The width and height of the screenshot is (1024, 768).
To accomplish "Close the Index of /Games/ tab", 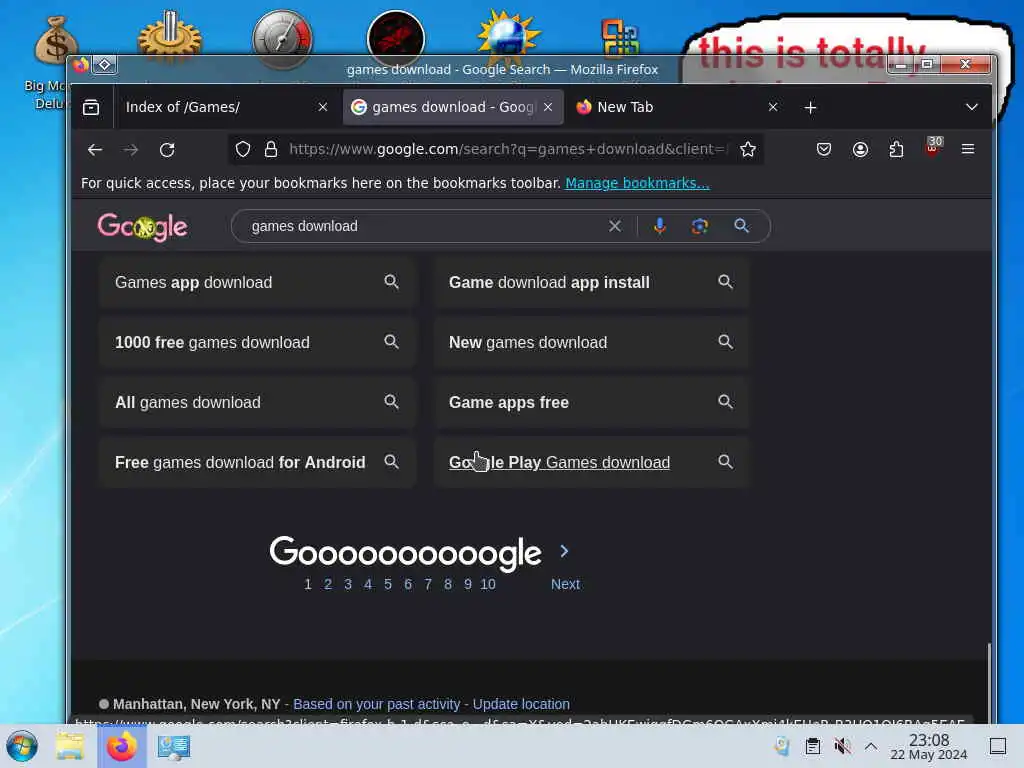I will (323, 107).
